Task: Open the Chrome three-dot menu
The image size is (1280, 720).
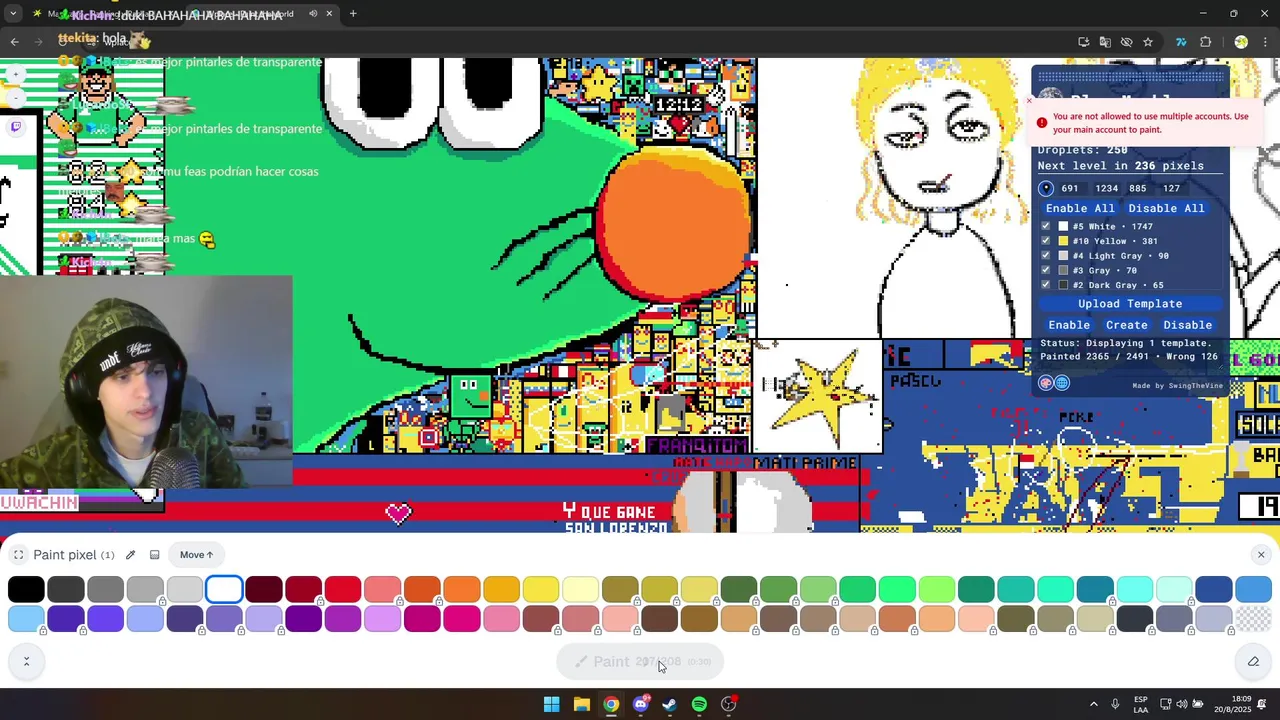Action: coord(1266,42)
